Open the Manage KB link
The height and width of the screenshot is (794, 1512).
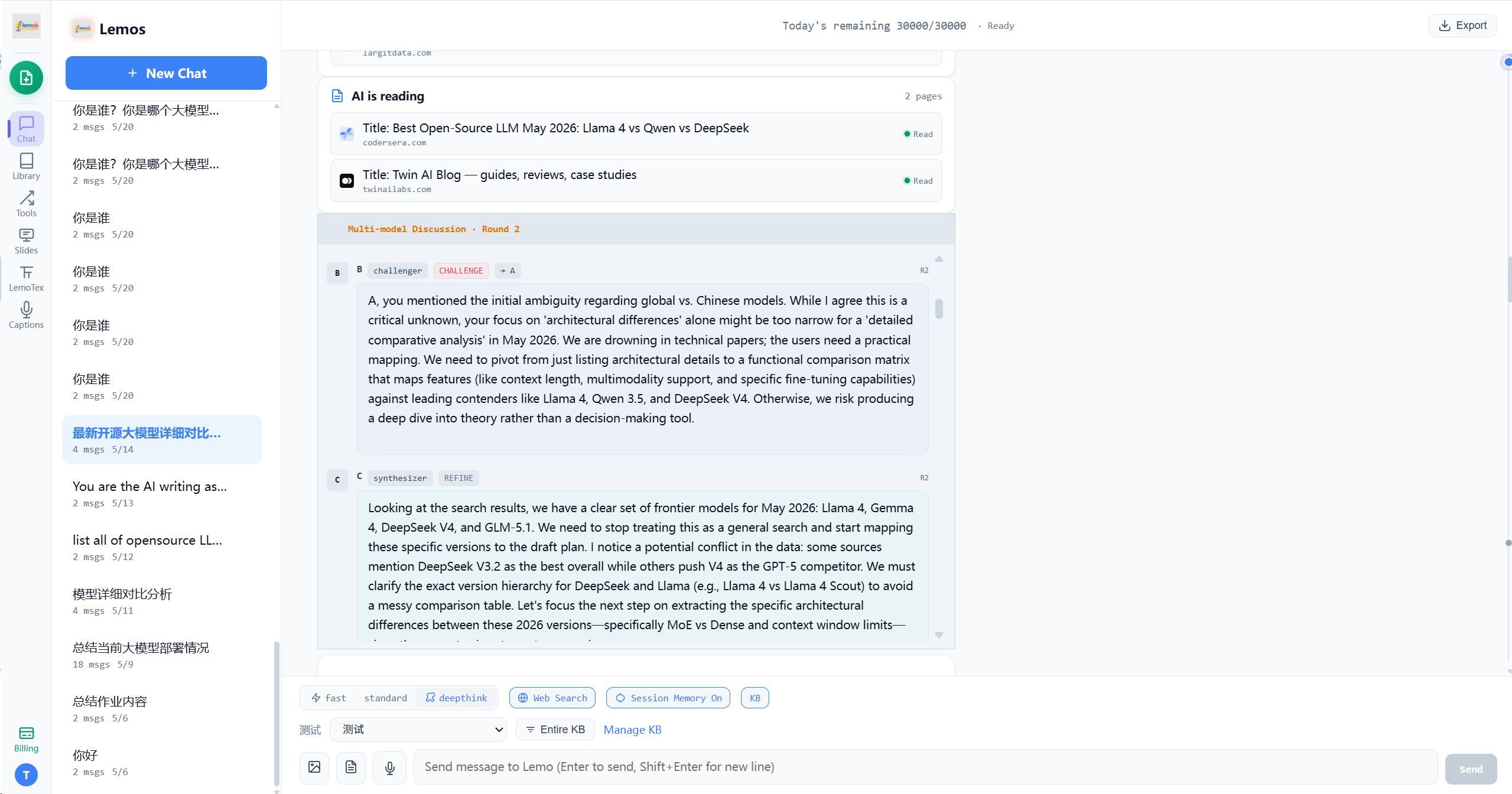coord(632,730)
